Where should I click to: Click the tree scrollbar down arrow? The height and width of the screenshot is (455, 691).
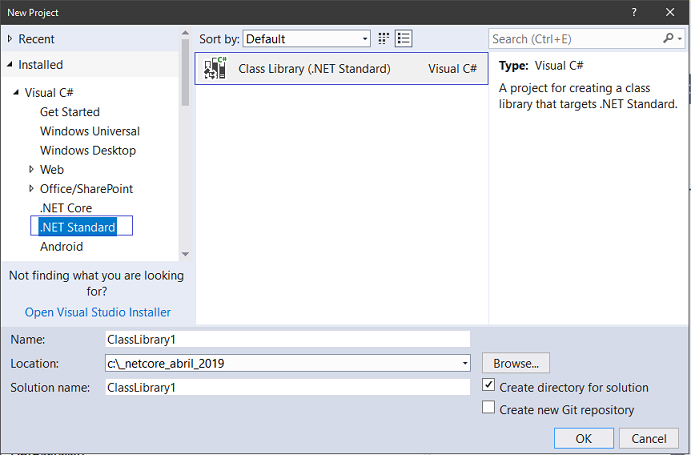(185, 254)
